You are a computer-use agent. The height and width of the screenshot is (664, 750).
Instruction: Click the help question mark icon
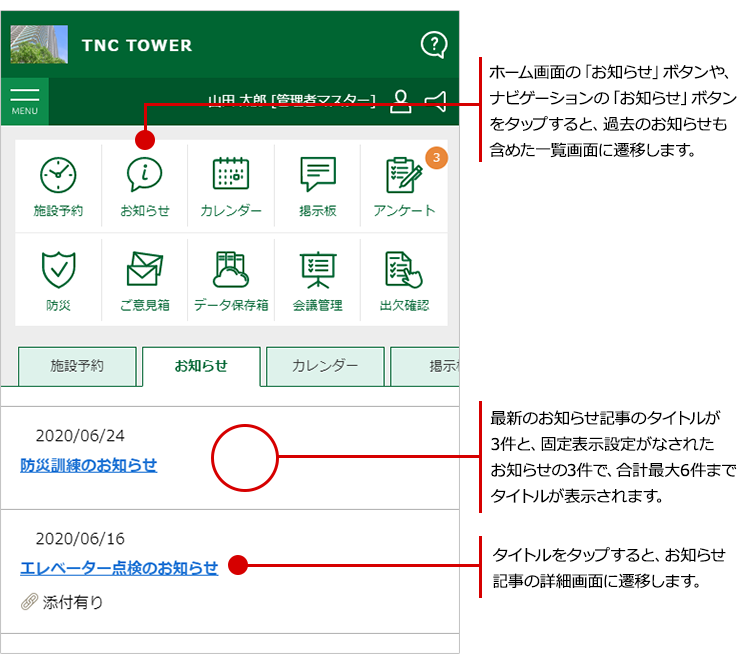433,44
